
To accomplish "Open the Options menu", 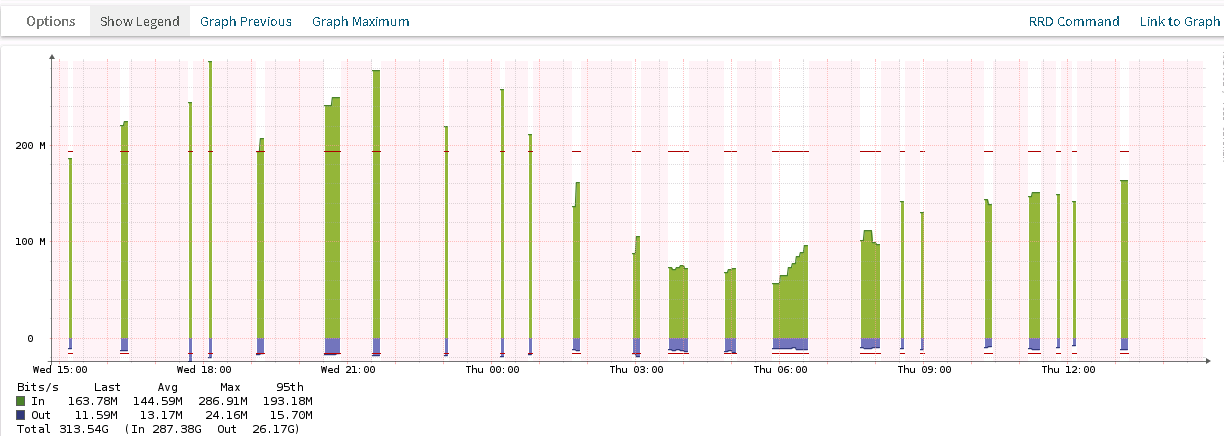I will pyautogui.click(x=51, y=21).
